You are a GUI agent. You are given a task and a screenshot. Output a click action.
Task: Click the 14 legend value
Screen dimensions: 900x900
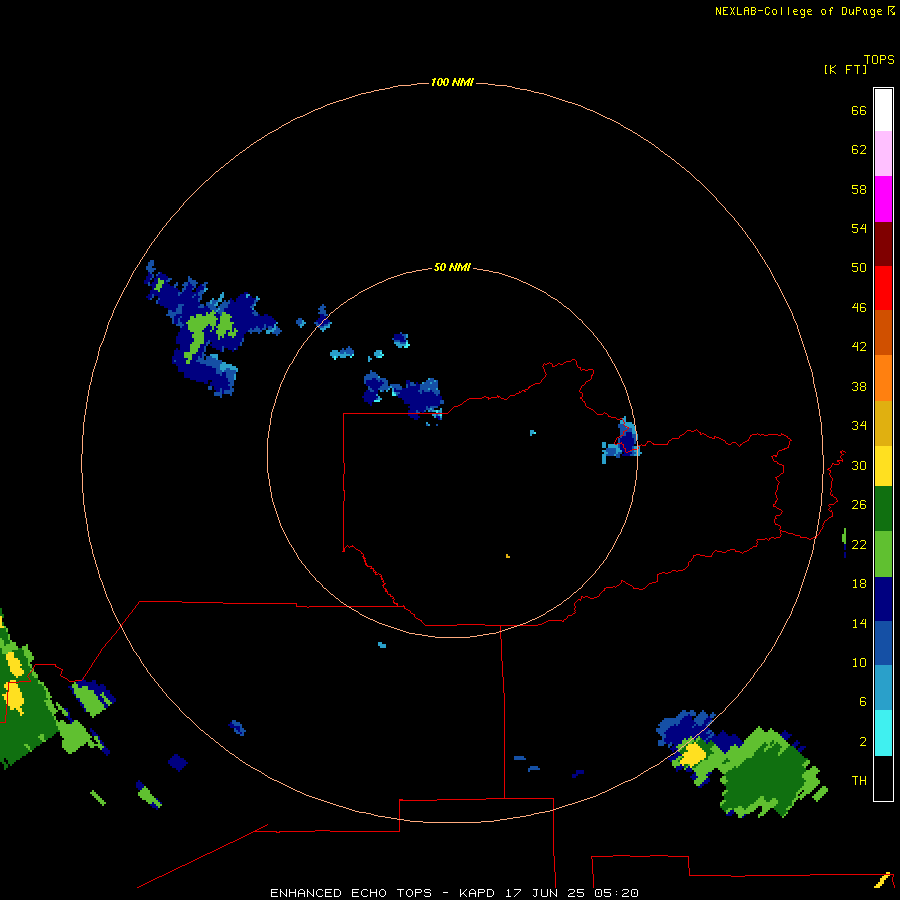pos(859,623)
